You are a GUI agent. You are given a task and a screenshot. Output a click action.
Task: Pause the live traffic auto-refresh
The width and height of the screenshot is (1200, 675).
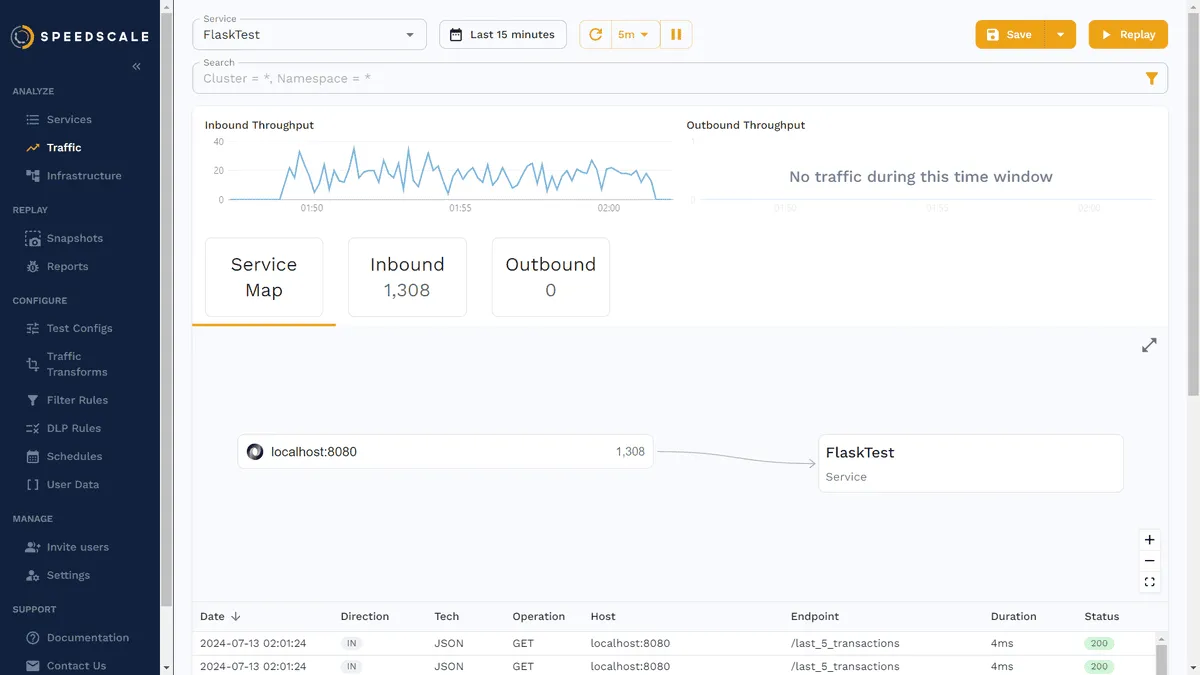click(676, 35)
